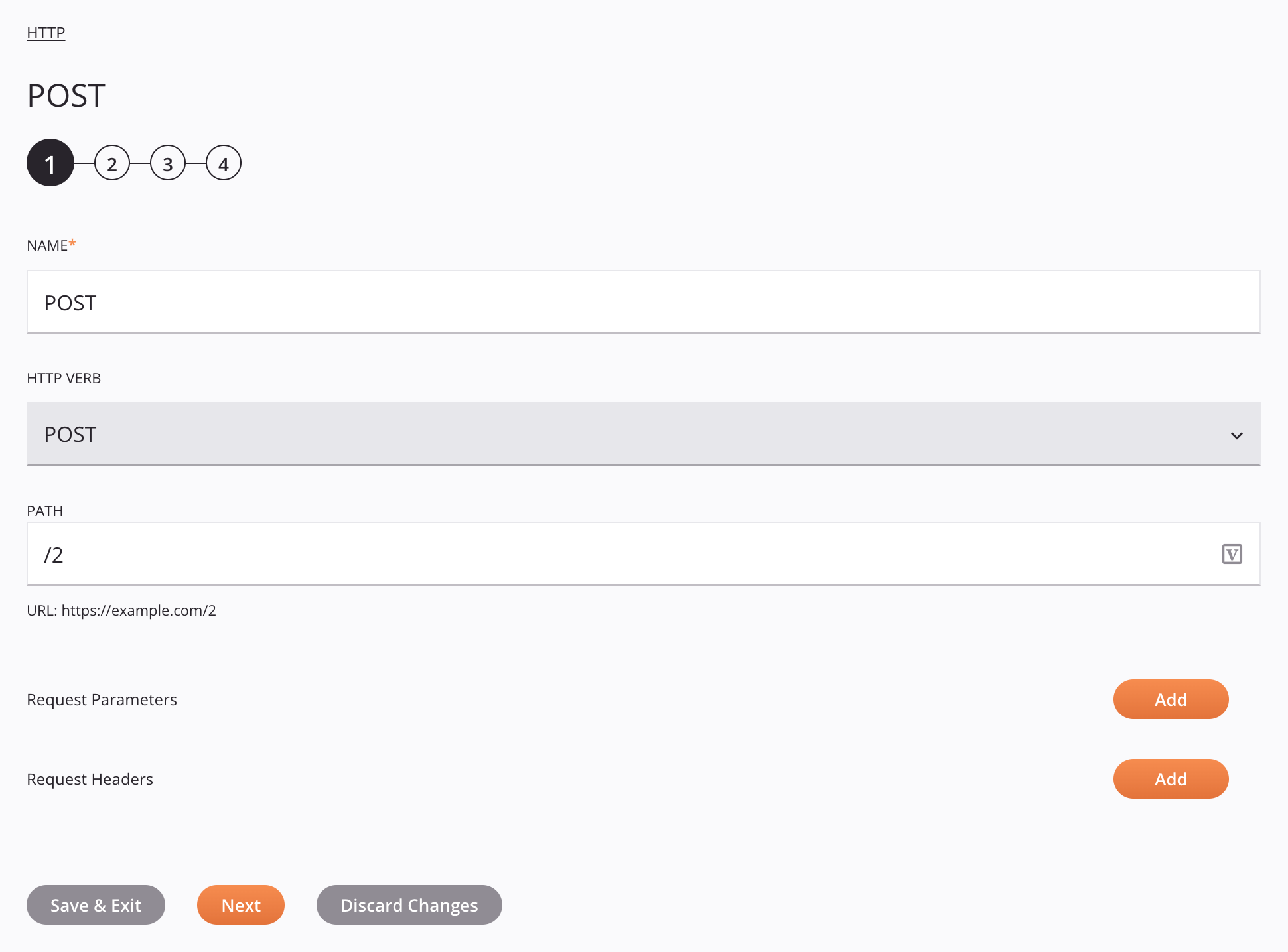Click Discard Changes to cancel edits
The width and height of the screenshot is (1288, 952).
409,905
